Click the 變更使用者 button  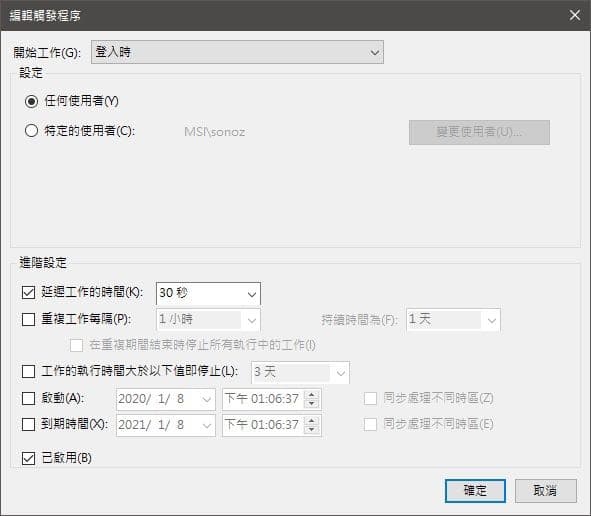[479, 132]
